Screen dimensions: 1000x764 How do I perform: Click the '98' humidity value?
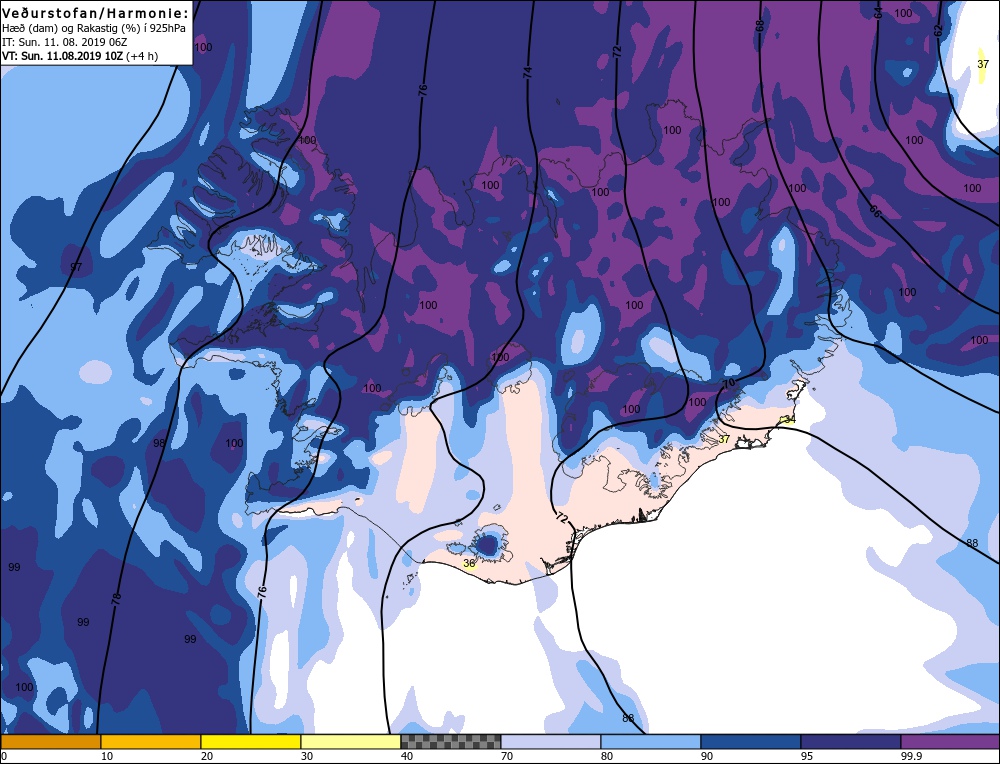tap(159, 443)
